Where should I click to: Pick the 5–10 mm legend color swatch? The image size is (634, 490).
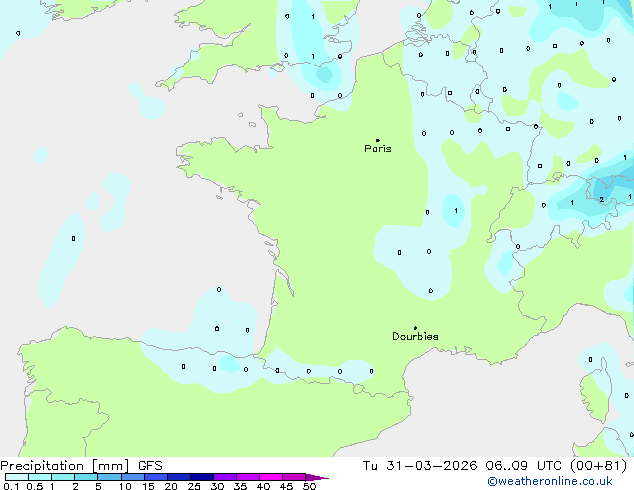(109, 477)
